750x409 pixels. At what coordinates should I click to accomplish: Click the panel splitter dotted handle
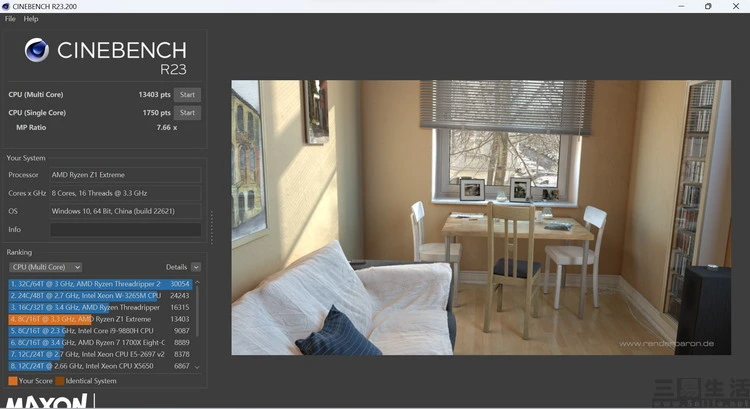(x=211, y=227)
